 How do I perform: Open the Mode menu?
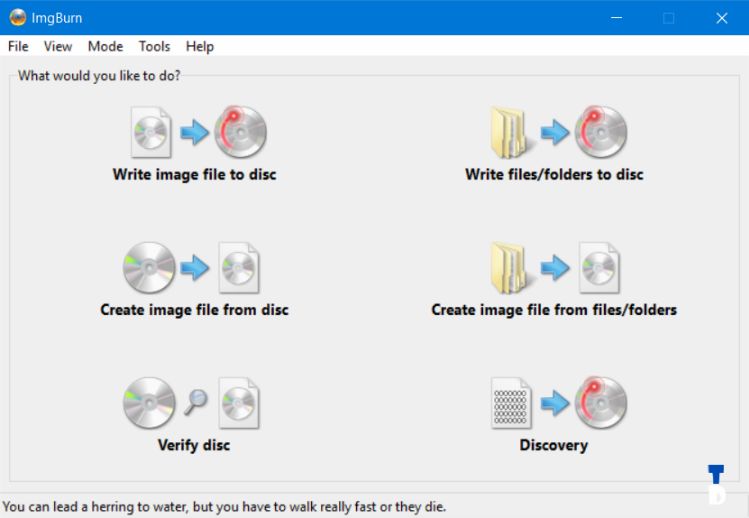106,46
